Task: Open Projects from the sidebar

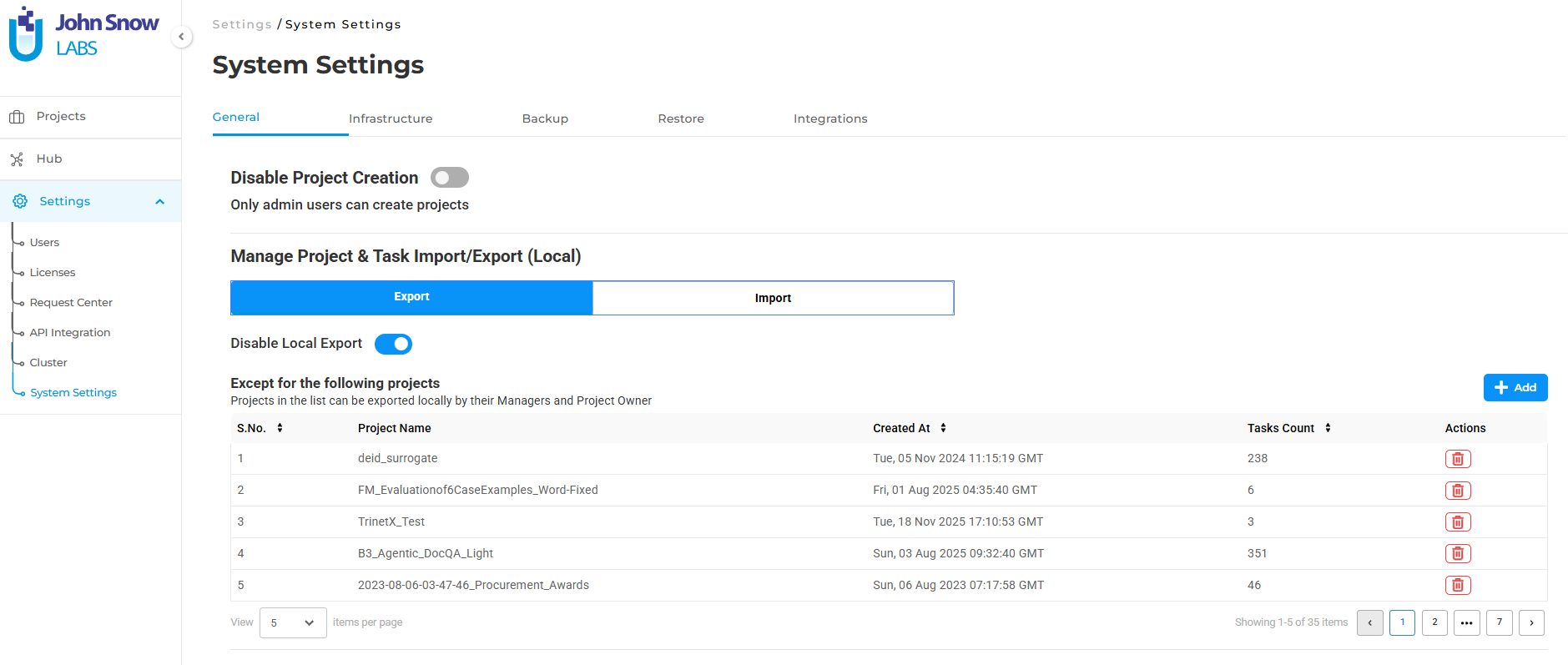Action: pos(61,117)
